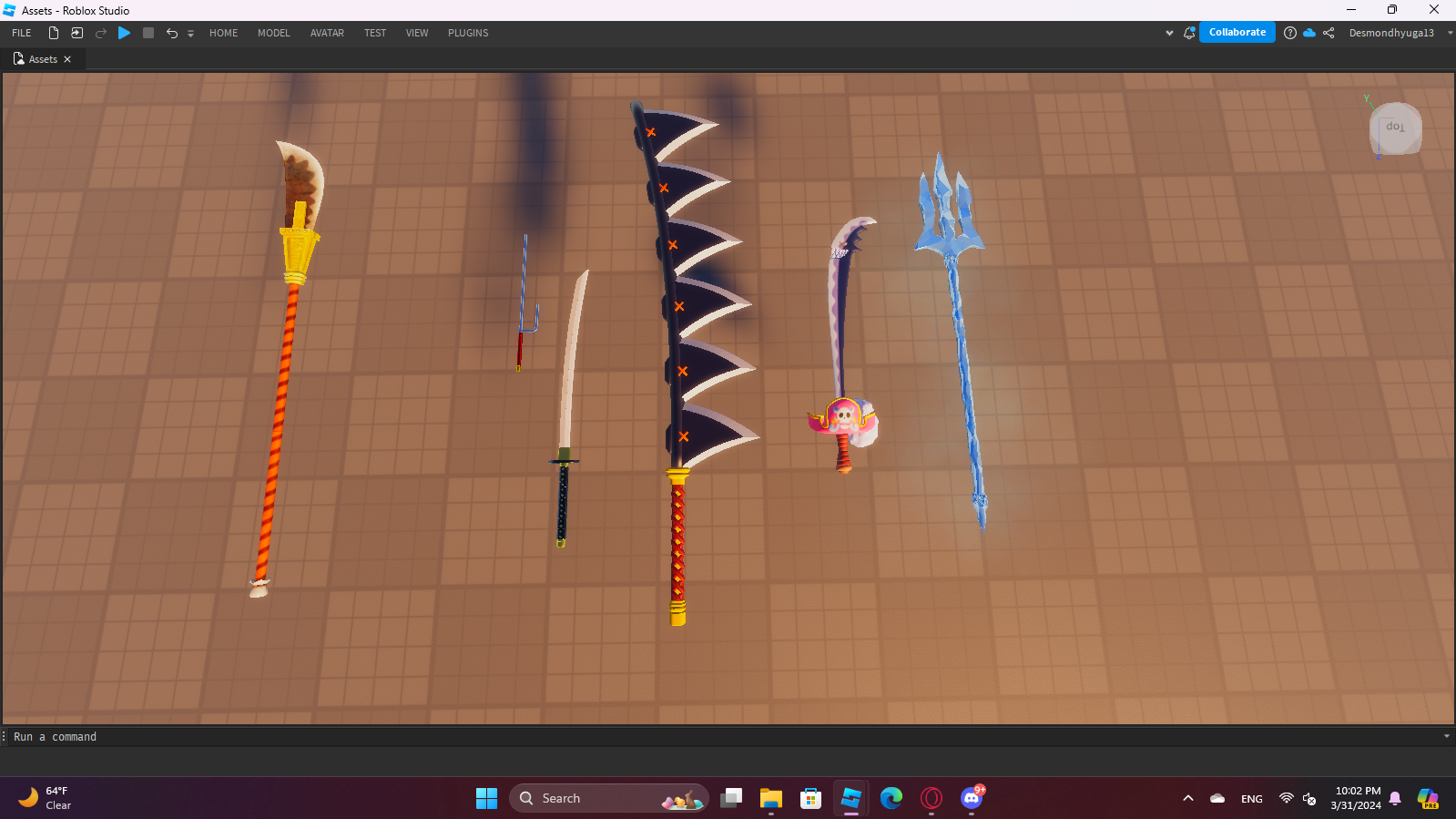Open the Copilot preview icon
The width and height of the screenshot is (1456, 819).
tap(1428, 799)
